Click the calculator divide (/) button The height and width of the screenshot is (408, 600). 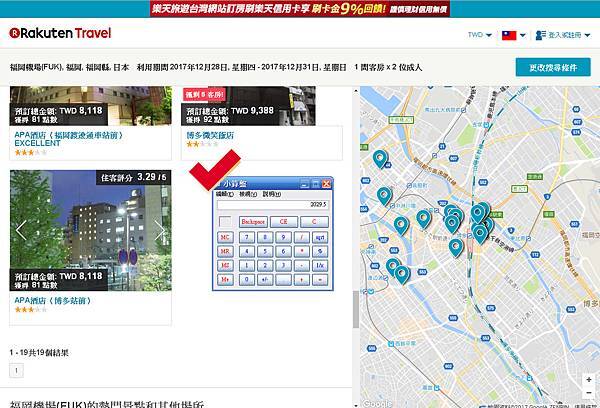(x=302, y=237)
